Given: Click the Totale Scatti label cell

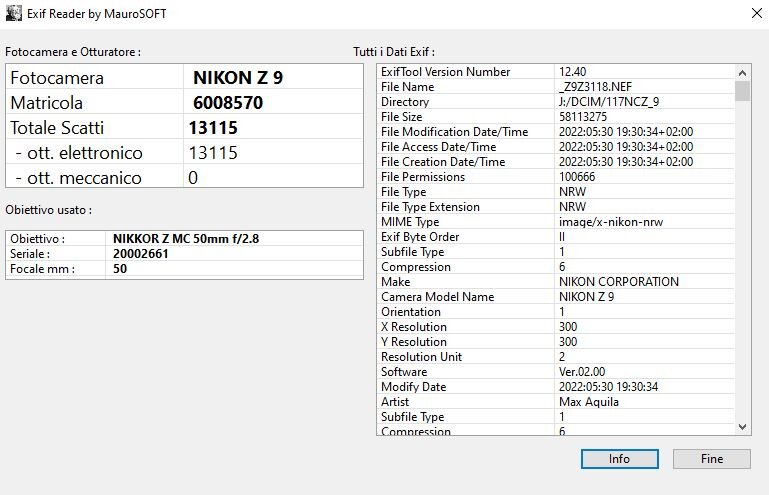Looking at the screenshot, I should pyautogui.click(x=95, y=128).
